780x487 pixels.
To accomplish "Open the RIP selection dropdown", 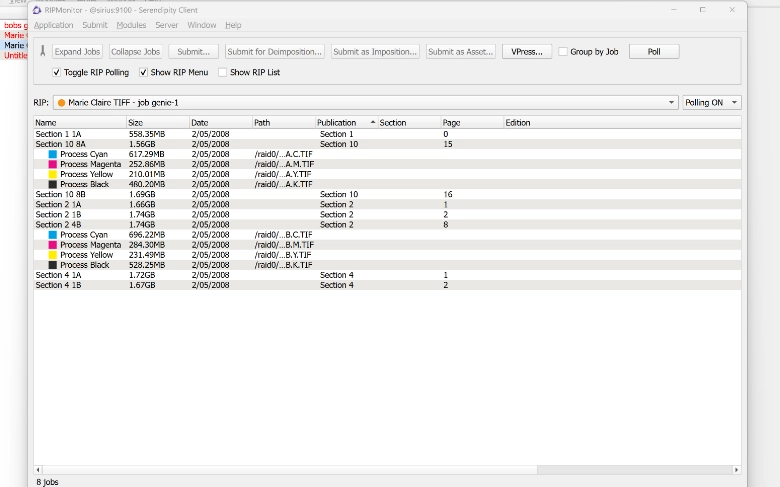I will pos(672,103).
